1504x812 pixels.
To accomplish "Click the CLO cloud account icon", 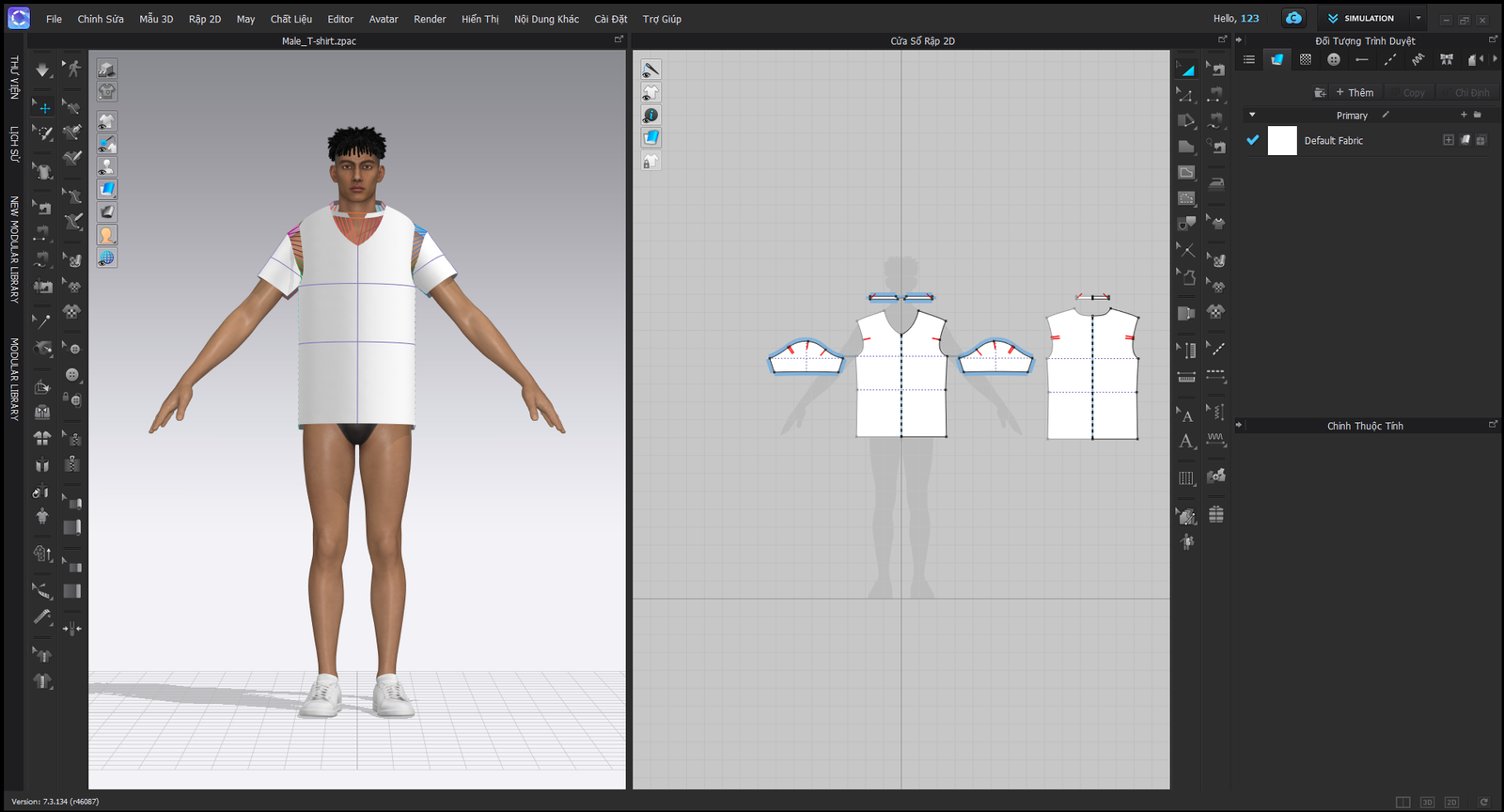I will coord(1294,18).
